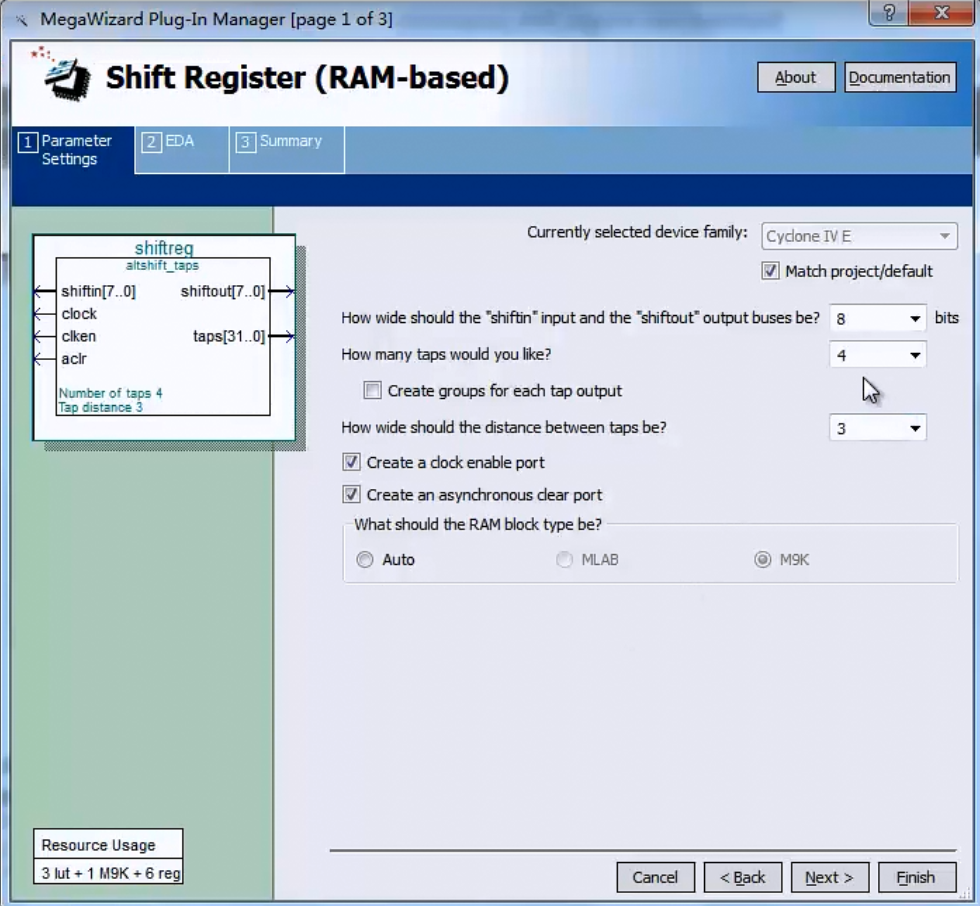Switch to the EDA tab

tap(180, 148)
